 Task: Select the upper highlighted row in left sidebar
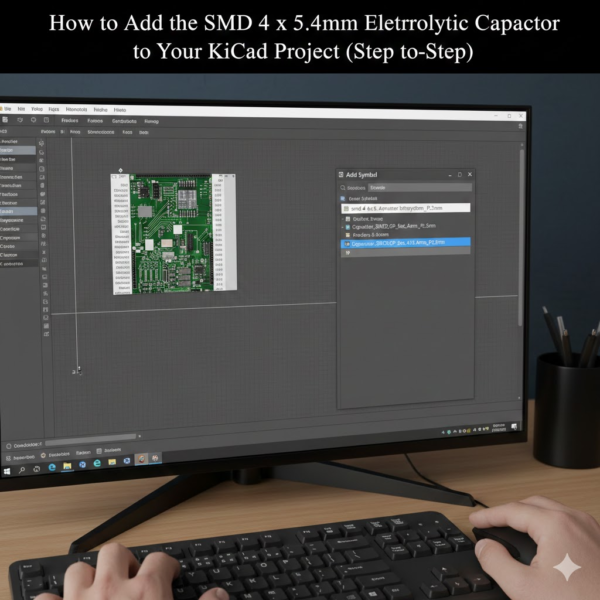pyautogui.click(x=18, y=150)
